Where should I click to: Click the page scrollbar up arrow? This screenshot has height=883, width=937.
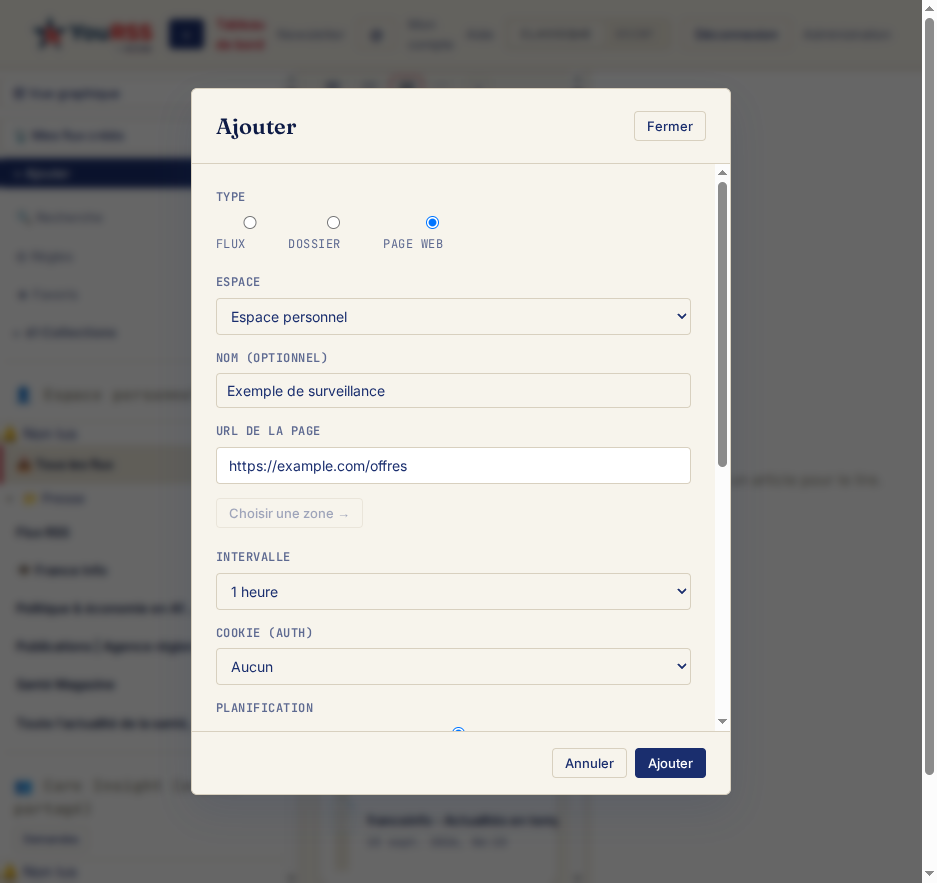[x=929, y=8]
